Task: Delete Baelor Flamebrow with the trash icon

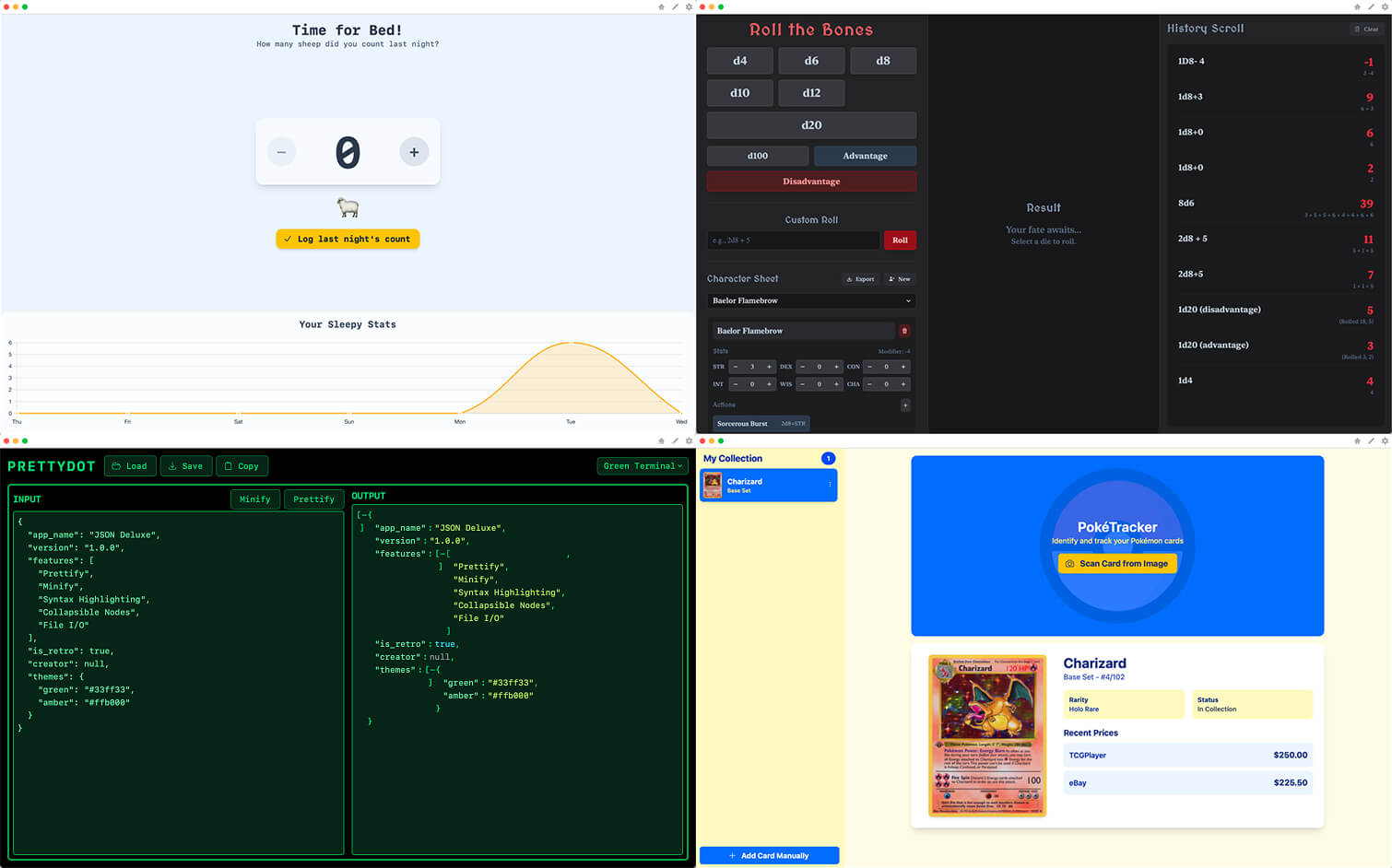Action: pyautogui.click(x=905, y=330)
